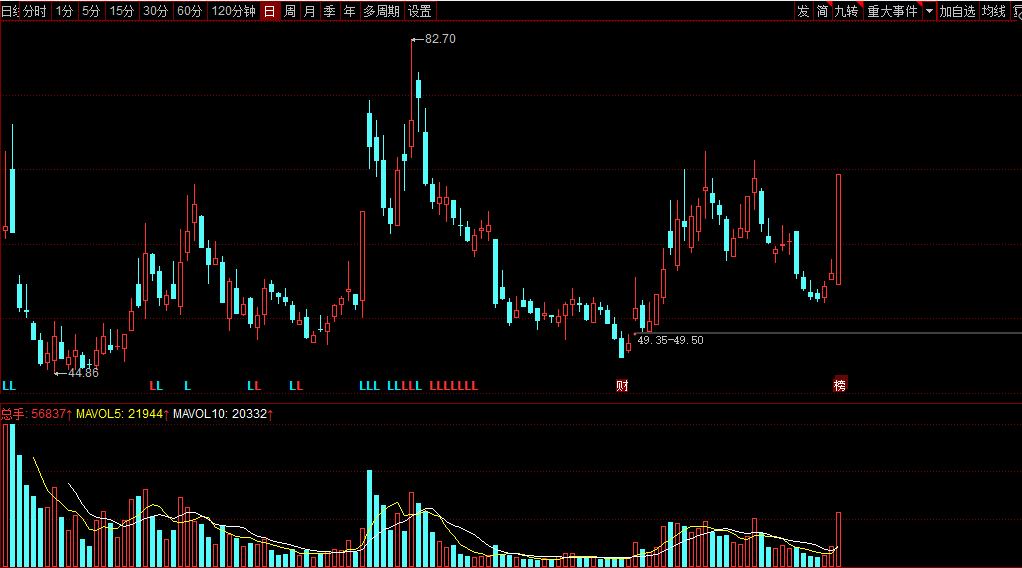Switch to the 周 weekly tab

(290, 11)
